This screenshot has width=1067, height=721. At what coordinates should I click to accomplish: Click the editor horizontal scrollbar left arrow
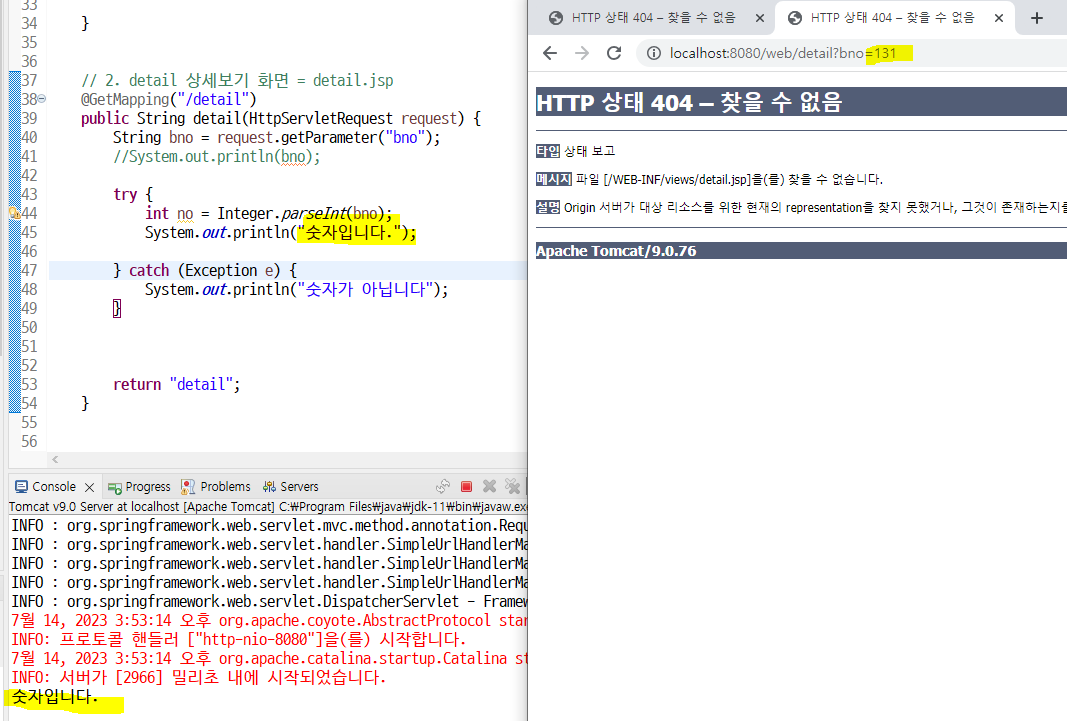pos(55,460)
